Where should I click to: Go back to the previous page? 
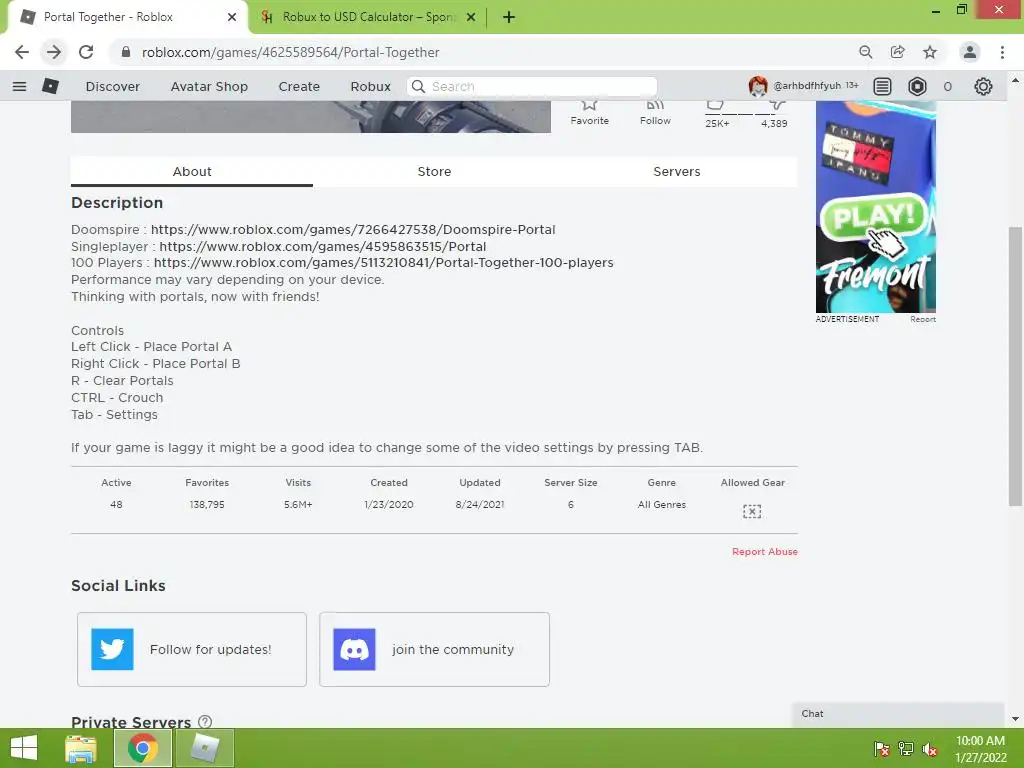tap(22, 52)
